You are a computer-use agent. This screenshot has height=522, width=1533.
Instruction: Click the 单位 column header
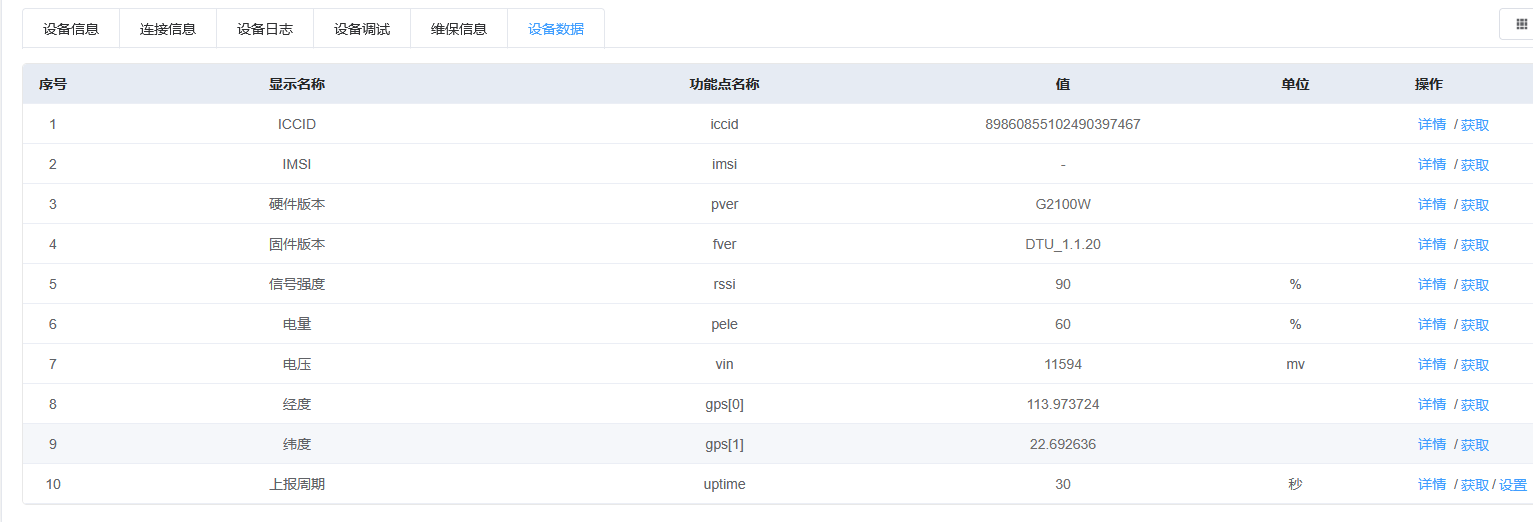click(x=1295, y=84)
